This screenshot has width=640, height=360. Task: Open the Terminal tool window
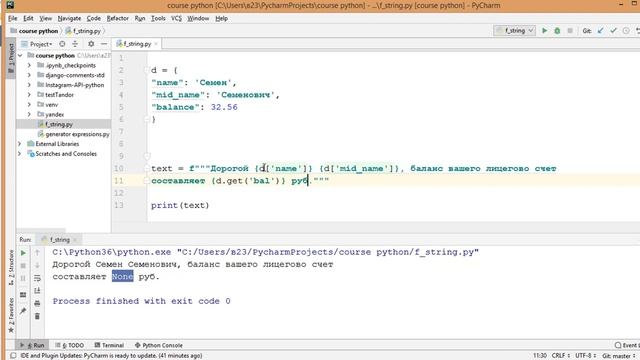click(x=109, y=345)
